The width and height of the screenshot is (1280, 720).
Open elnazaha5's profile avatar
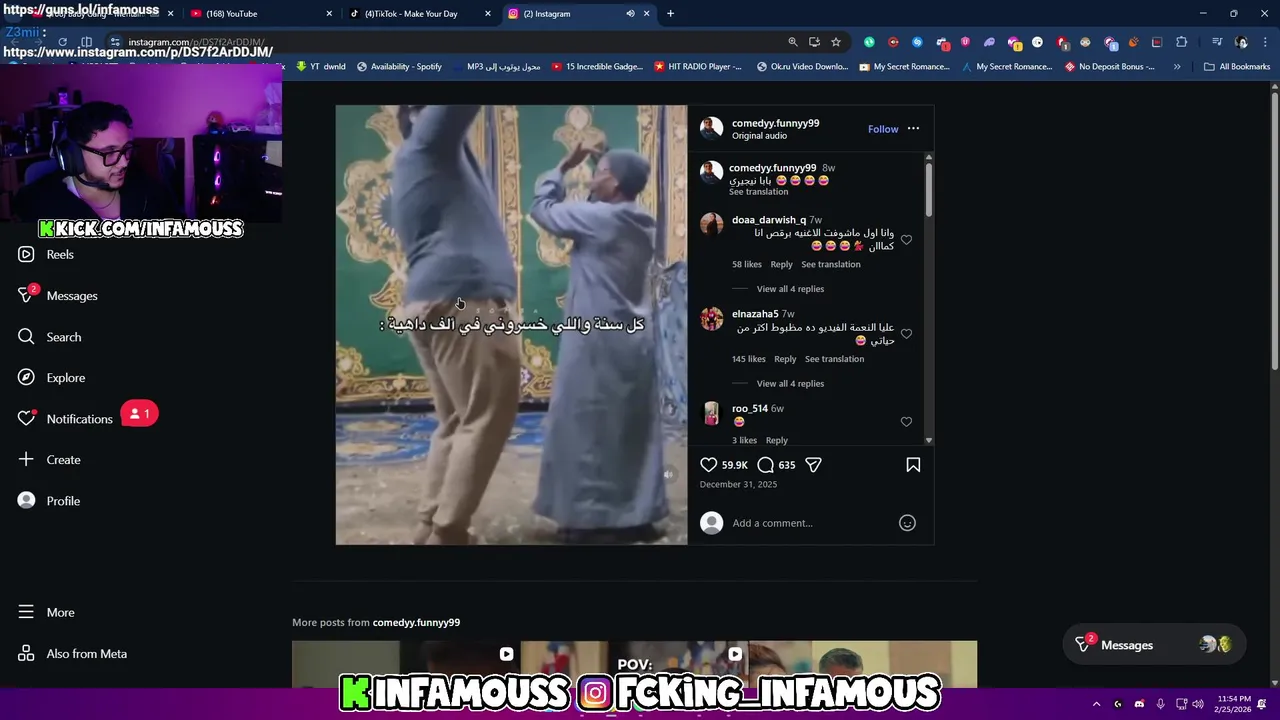[711, 319]
